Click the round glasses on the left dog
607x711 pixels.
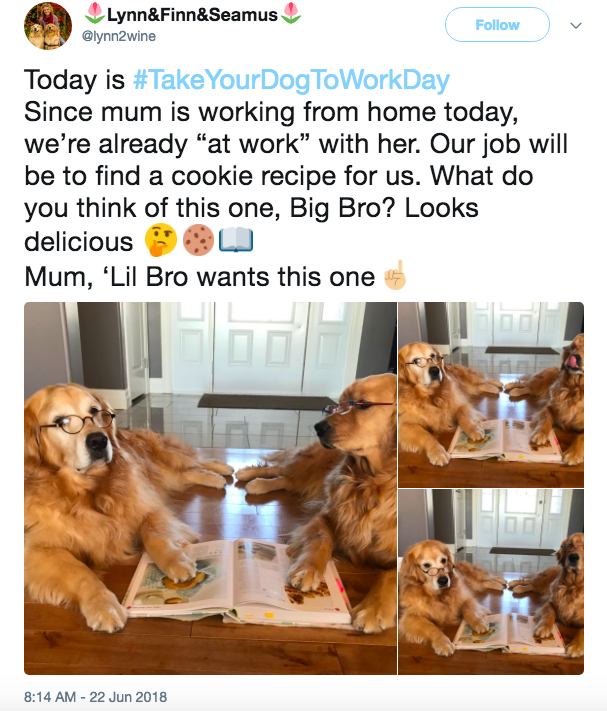[78, 422]
